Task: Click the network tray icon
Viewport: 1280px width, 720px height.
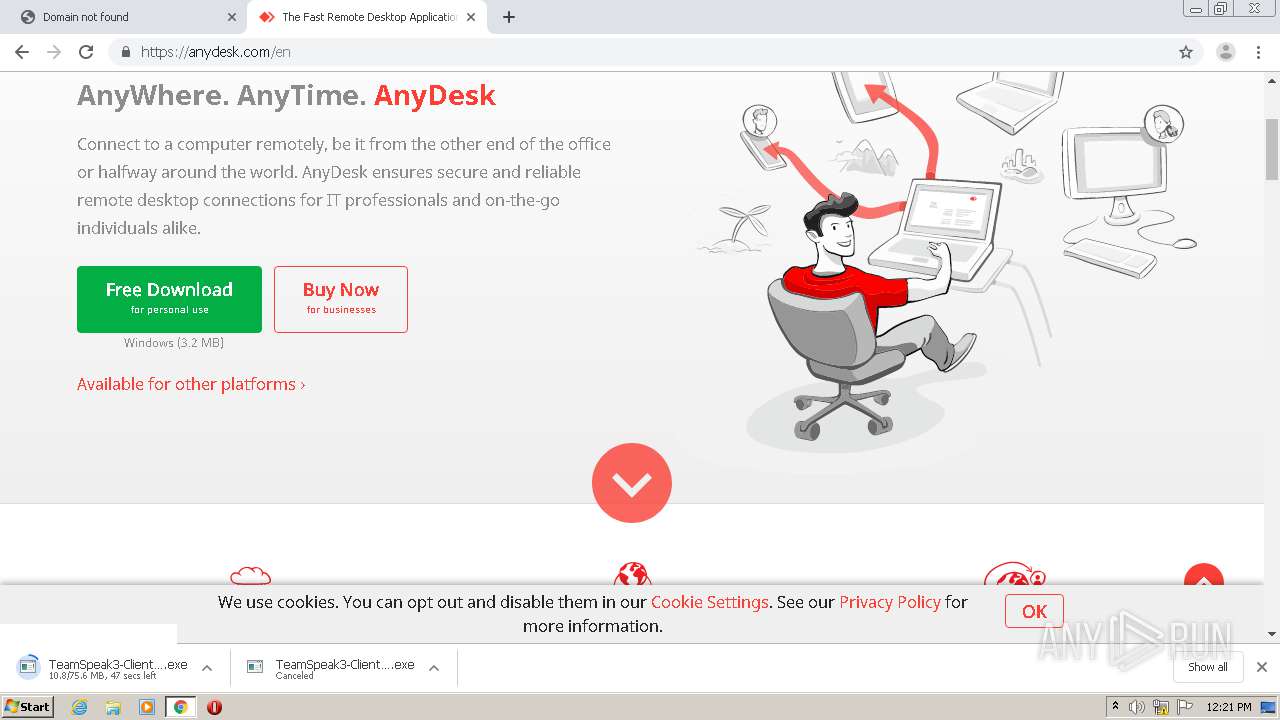Action: coord(1161,707)
